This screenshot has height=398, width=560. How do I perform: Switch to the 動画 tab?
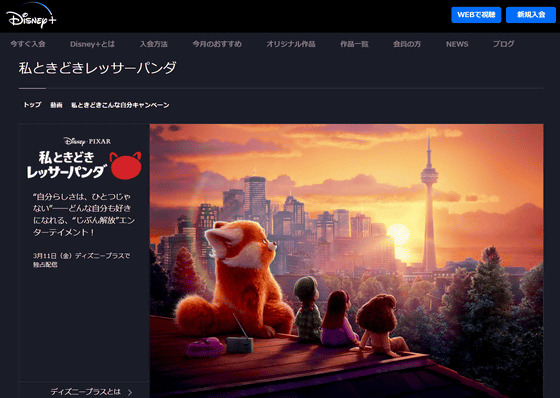(56, 105)
